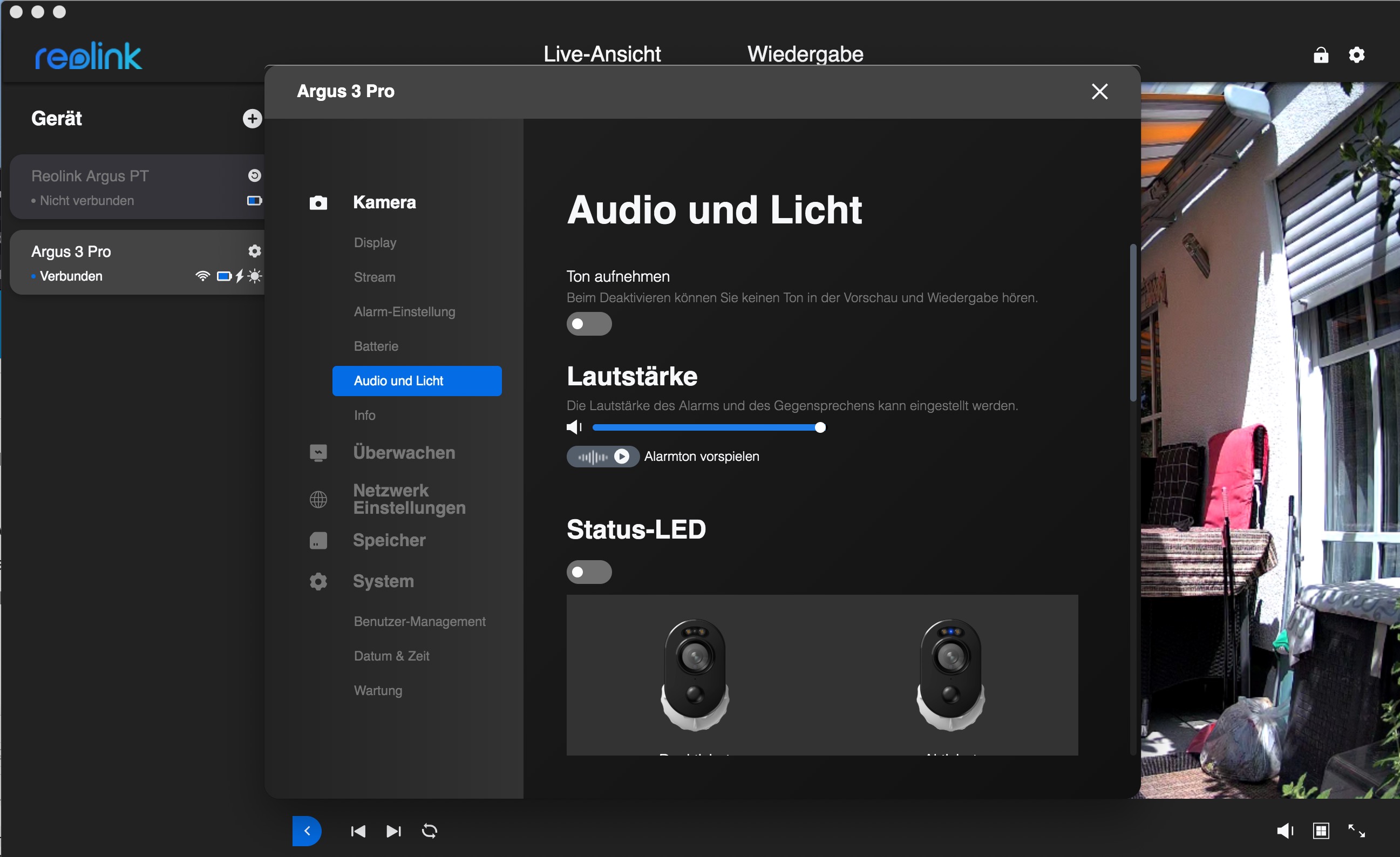Play Alarmton vorspielen sample
The width and height of the screenshot is (1400, 857).
[x=622, y=457]
